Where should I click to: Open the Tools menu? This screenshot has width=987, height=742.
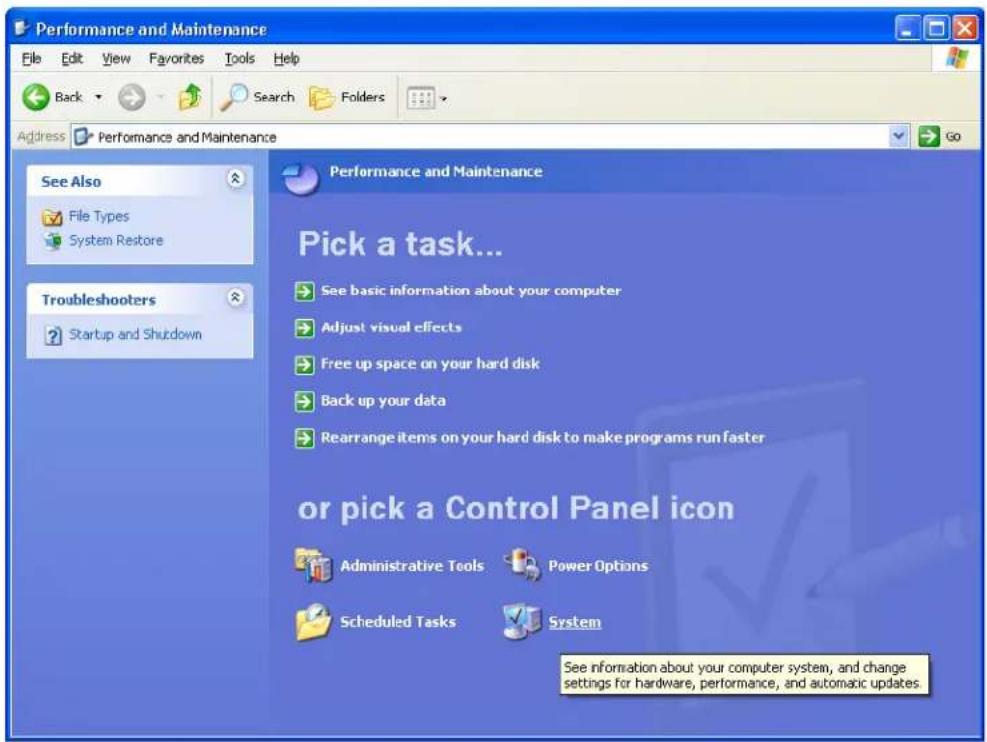click(240, 59)
